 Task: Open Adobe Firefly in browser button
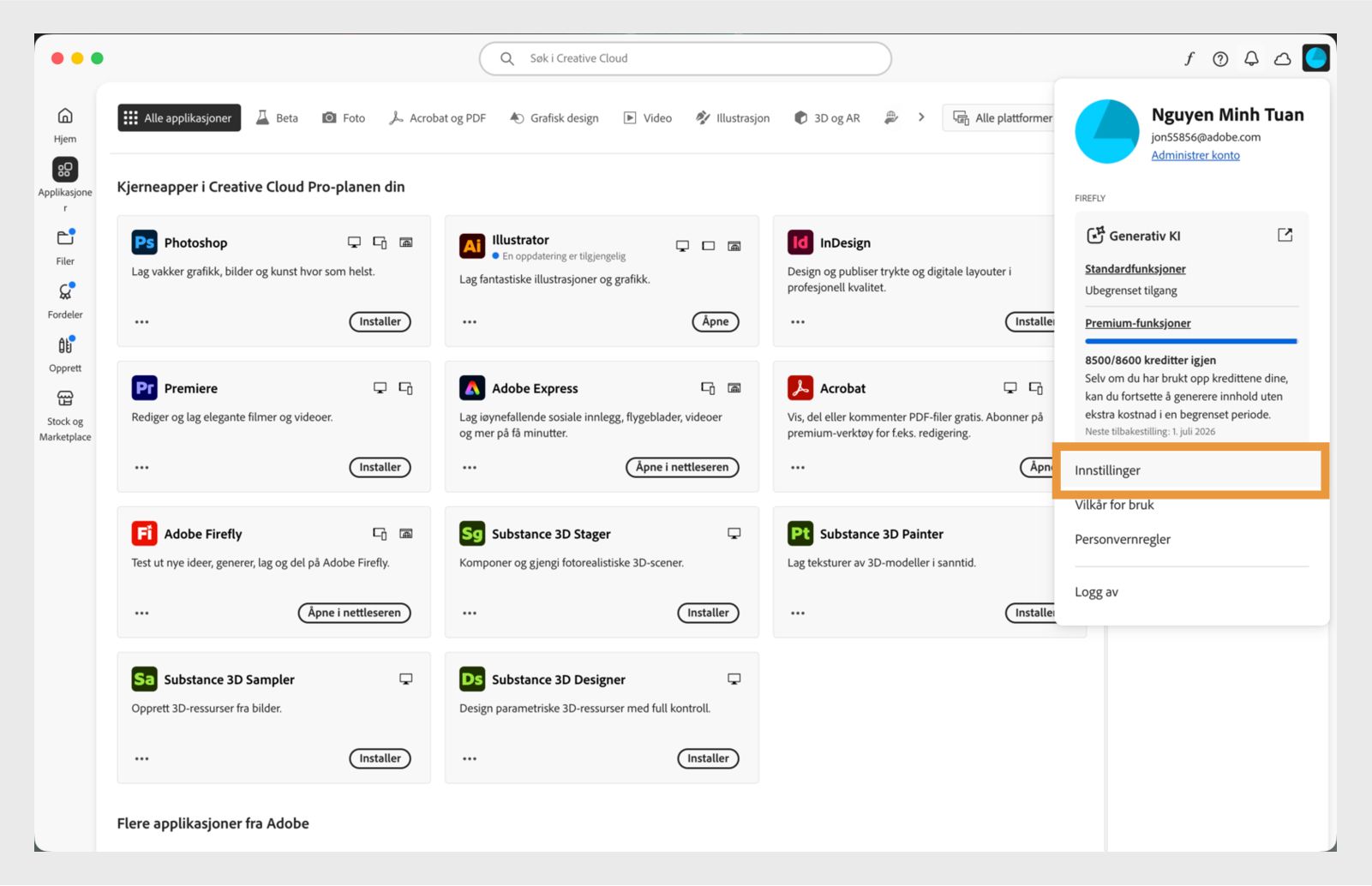(355, 614)
